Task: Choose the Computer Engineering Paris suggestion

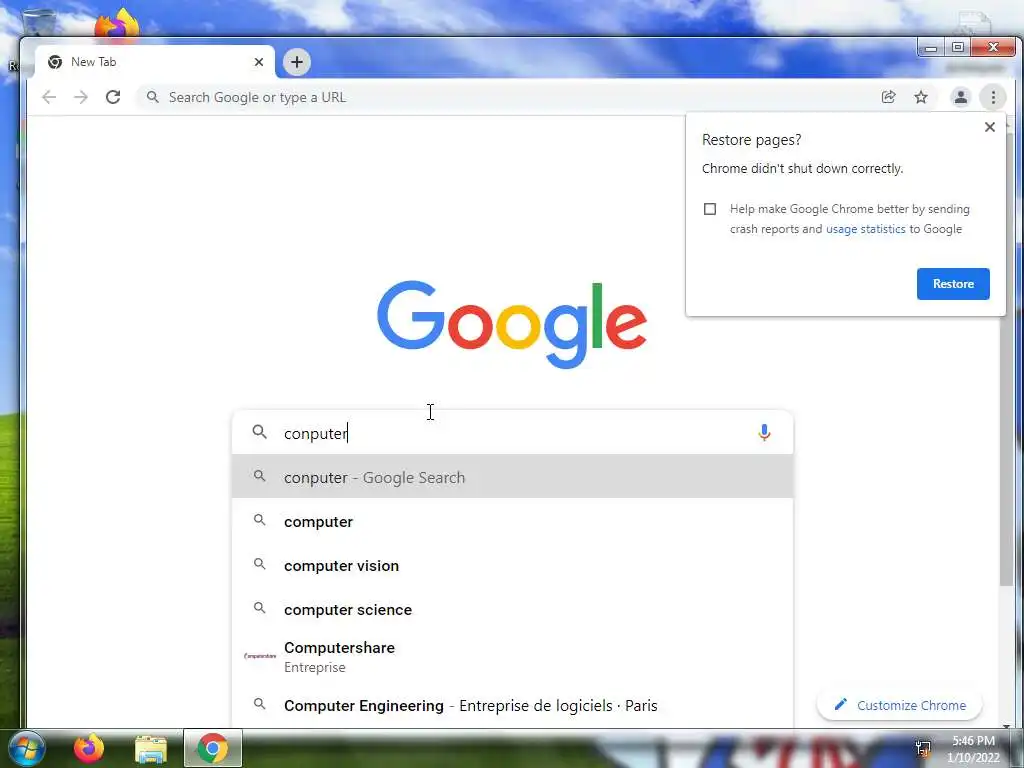Action: pos(513,706)
